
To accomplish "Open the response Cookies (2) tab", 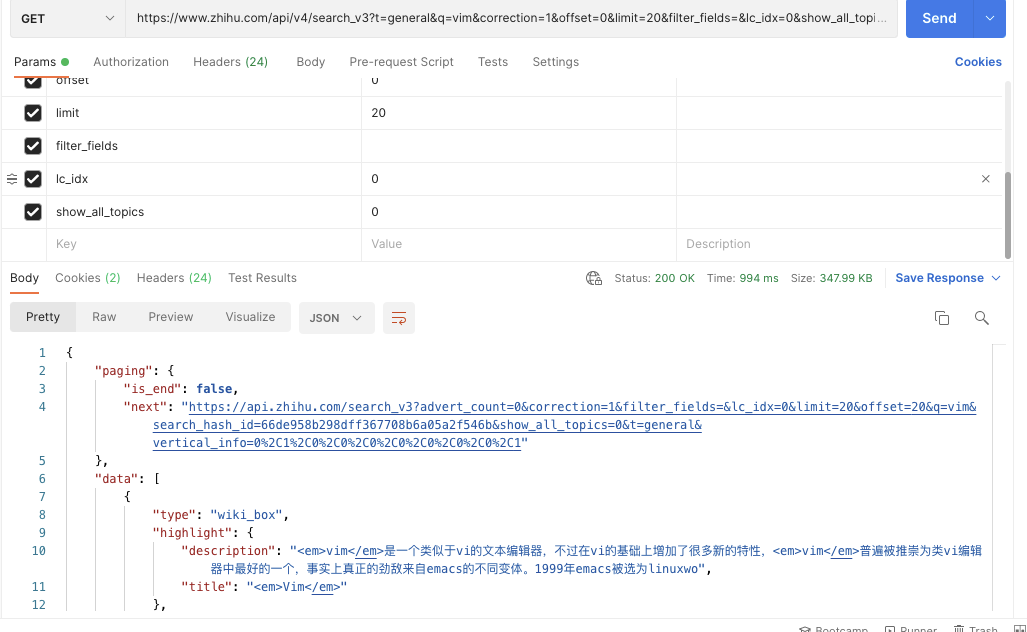I will pos(88,278).
